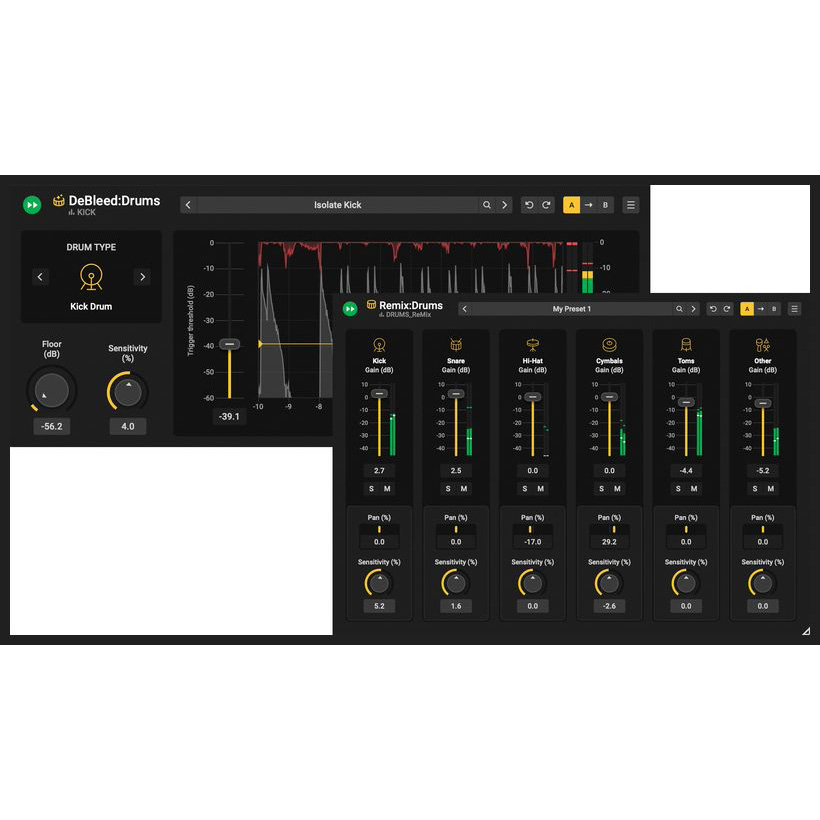
Task: Solo the Hi-Hat channel
Action: (525, 488)
